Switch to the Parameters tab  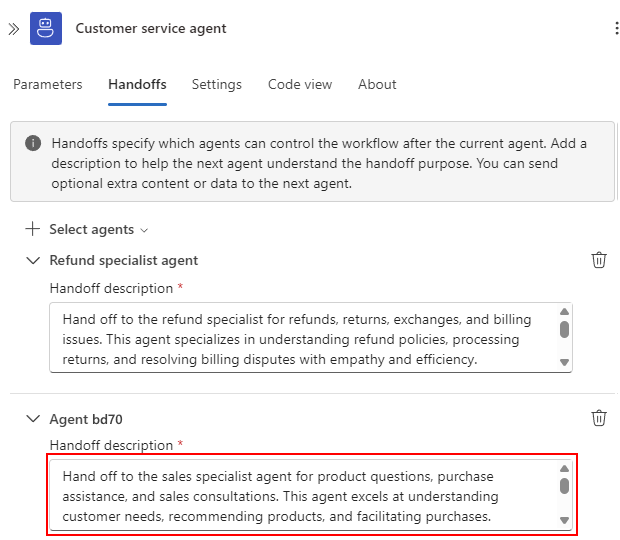[x=47, y=85]
